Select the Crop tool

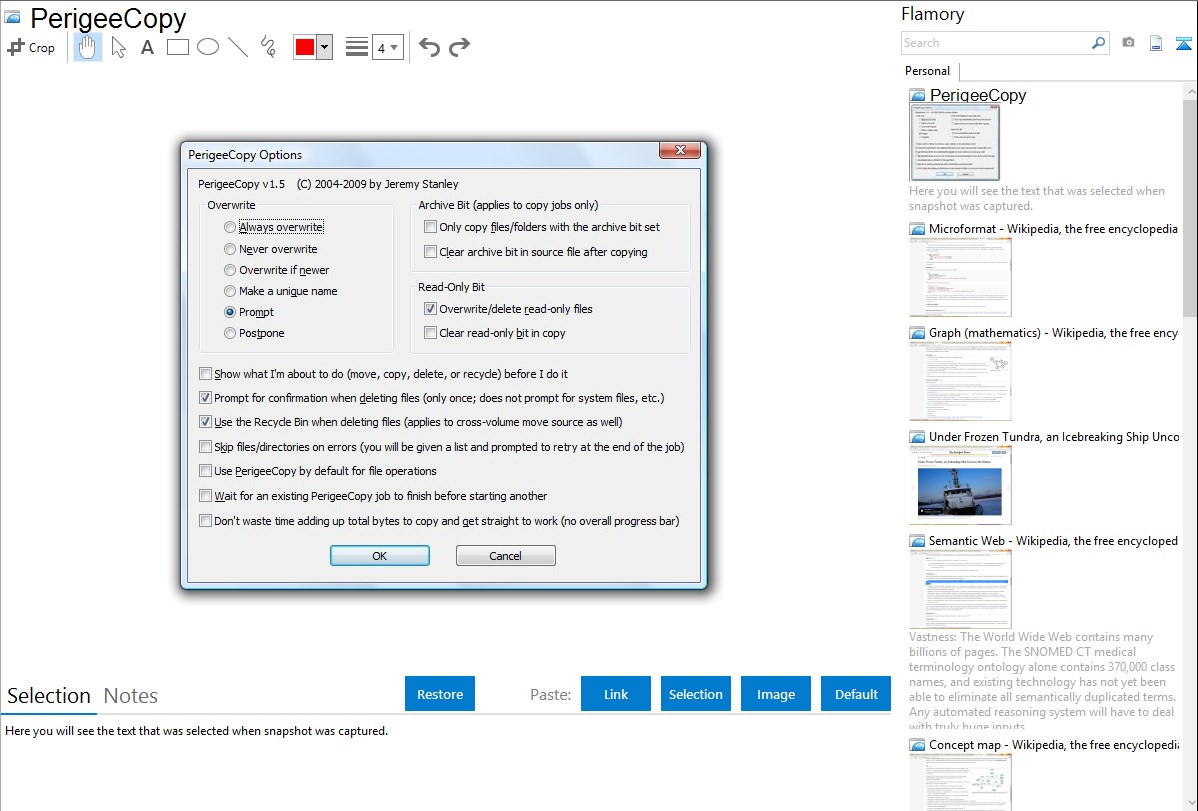click(x=31, y=47)
